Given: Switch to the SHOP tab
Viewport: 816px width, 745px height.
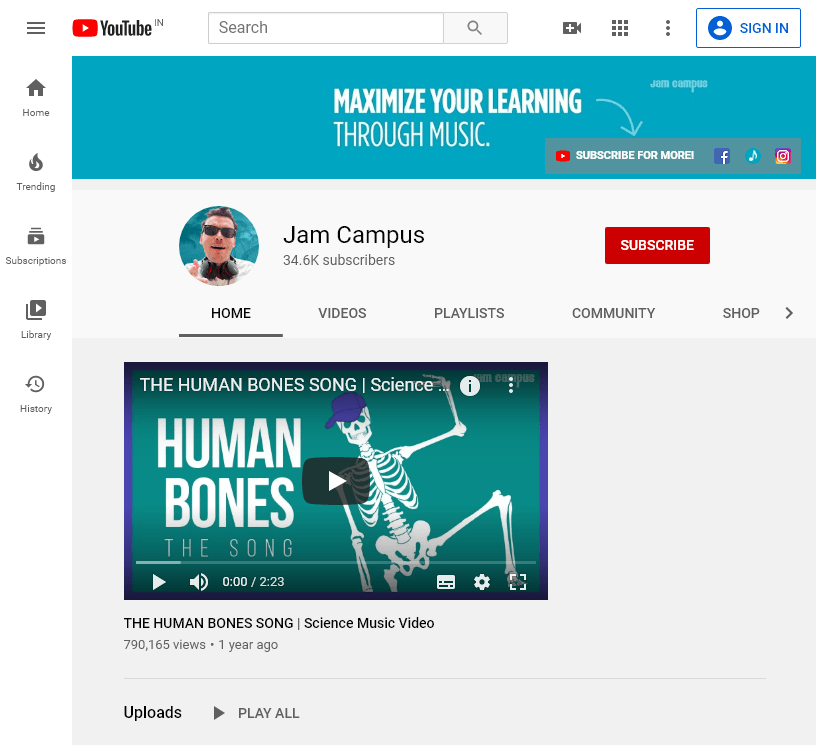Looking at the screenshot, I should click(x=741, y=313).
